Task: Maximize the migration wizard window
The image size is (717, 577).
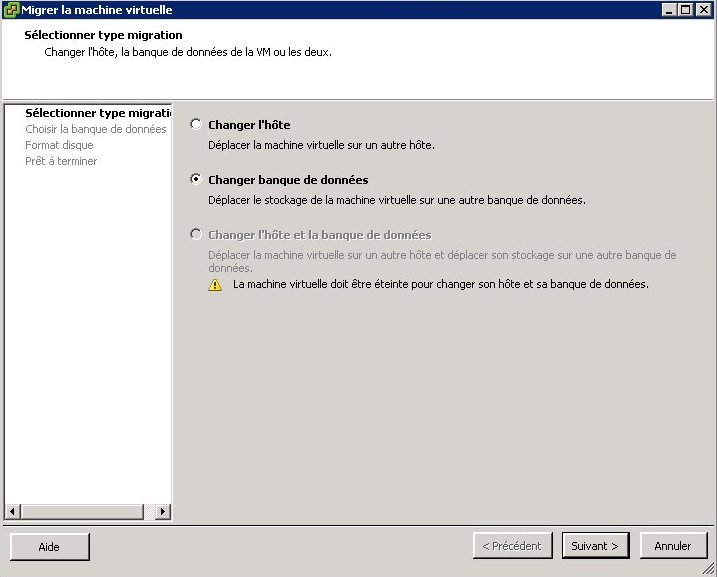Action: (685, 10)
